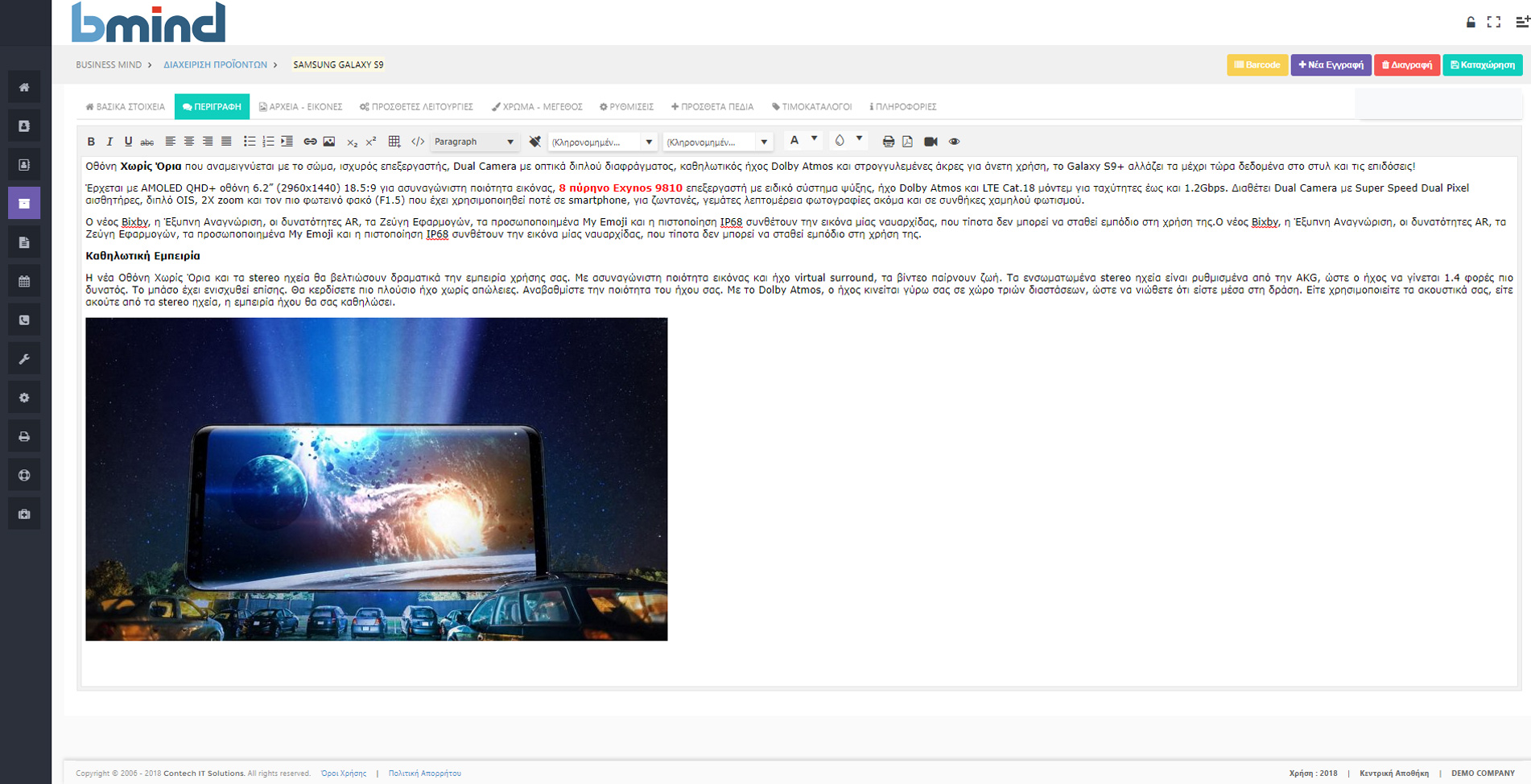Switch to ΤΙΜΟΚΑΤΑΛΟΓΟΙ tab
Image resolution: width=1531 pixels, height=784 pixels.
pos(811,106)
